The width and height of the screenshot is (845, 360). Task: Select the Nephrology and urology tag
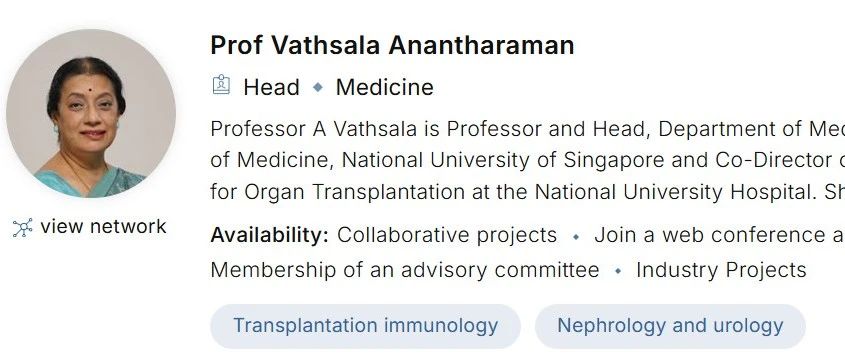click(670, 326)
